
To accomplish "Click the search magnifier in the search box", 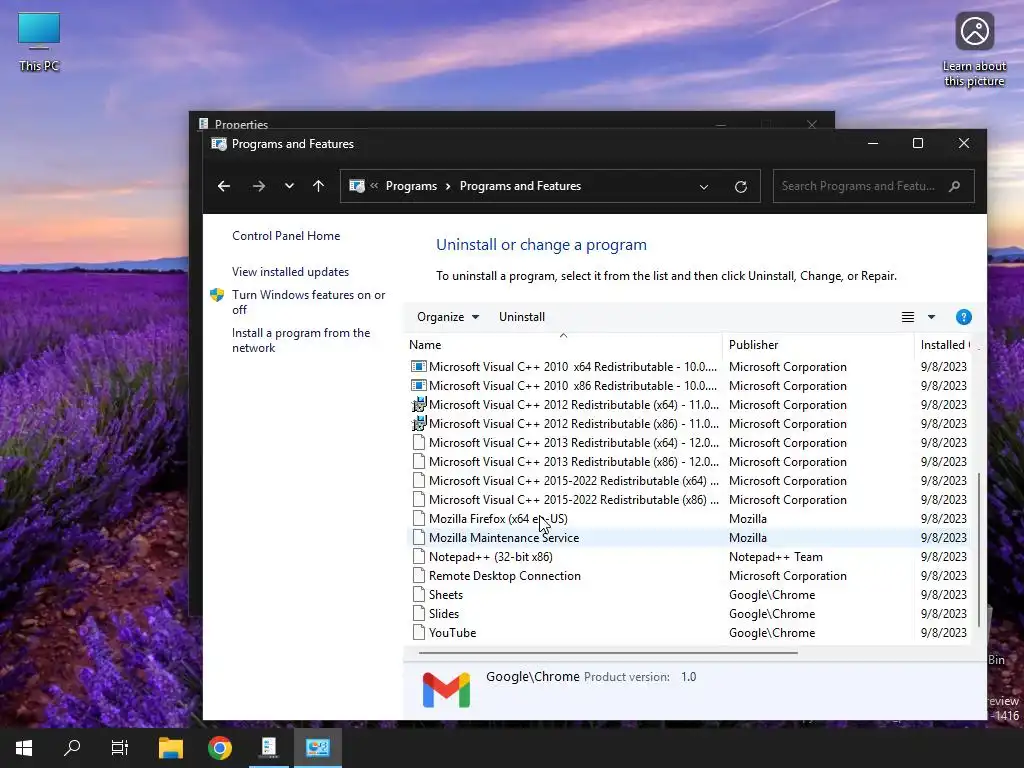I will pos(954,186).
